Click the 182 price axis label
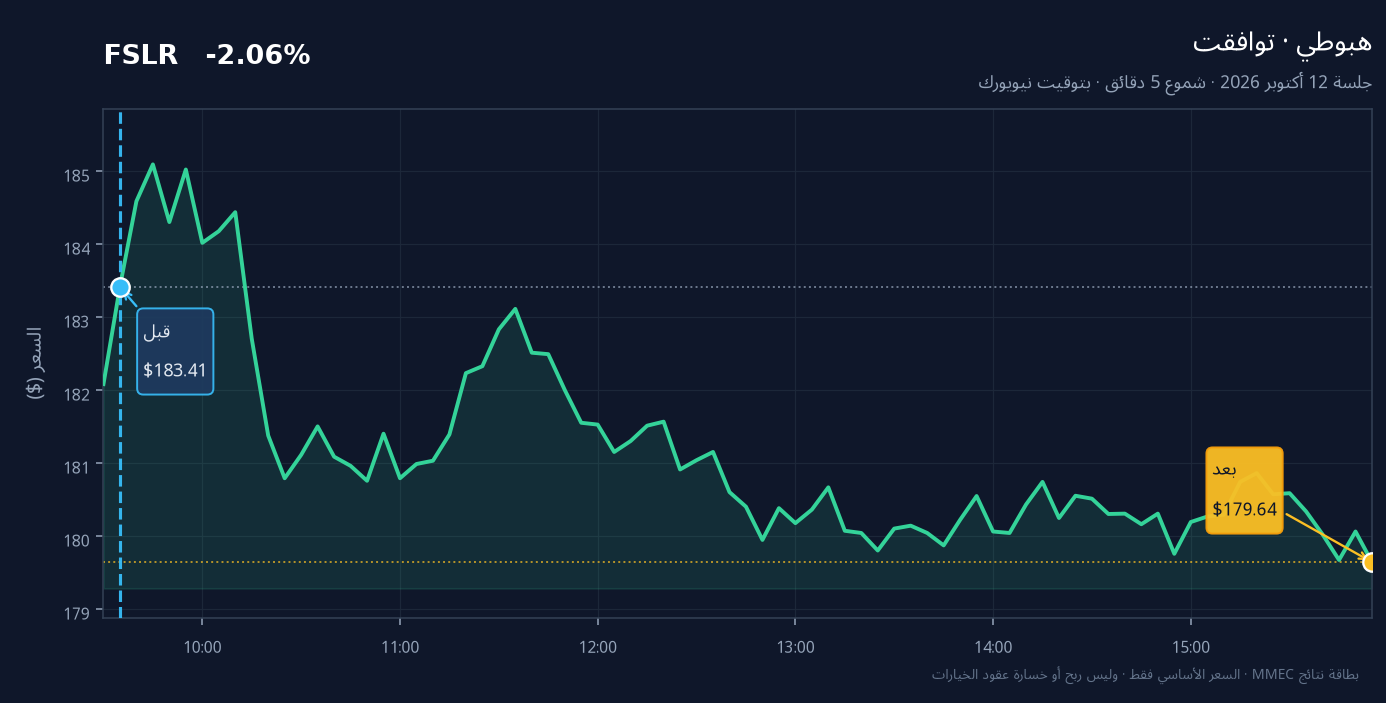Image resolution: width=1386 pixels, height=703 pixels. (x=79, y=393)
